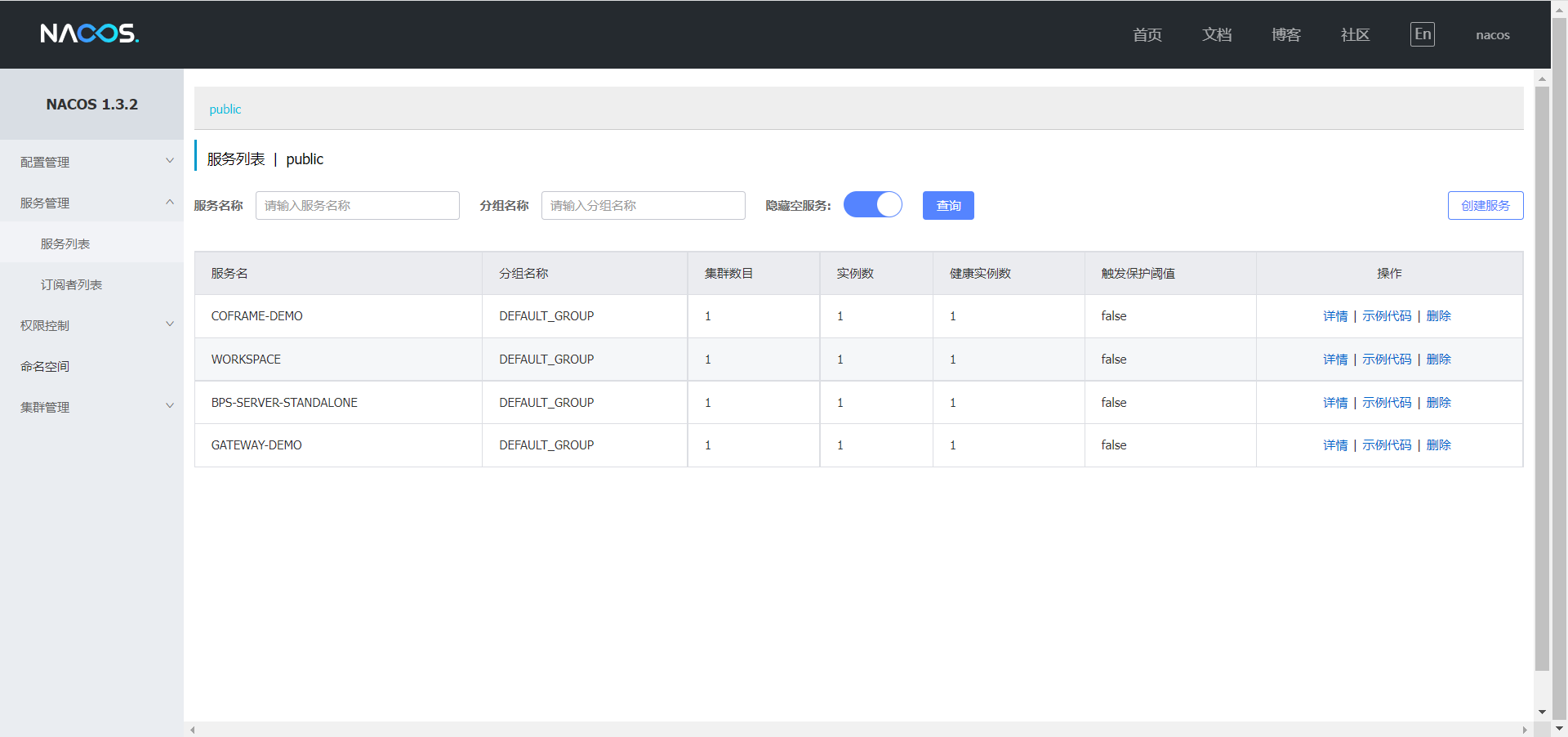Open 示例代码 for WORKSPACE
Viewport: 1568px width, 737px height.
pos(1387,360)
